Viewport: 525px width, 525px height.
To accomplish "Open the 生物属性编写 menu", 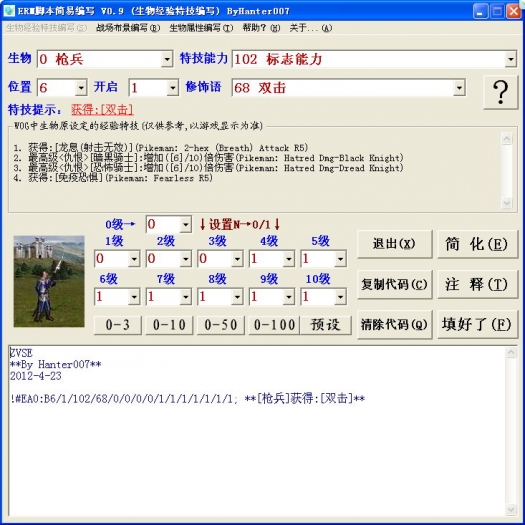I will tap(201, 28).
